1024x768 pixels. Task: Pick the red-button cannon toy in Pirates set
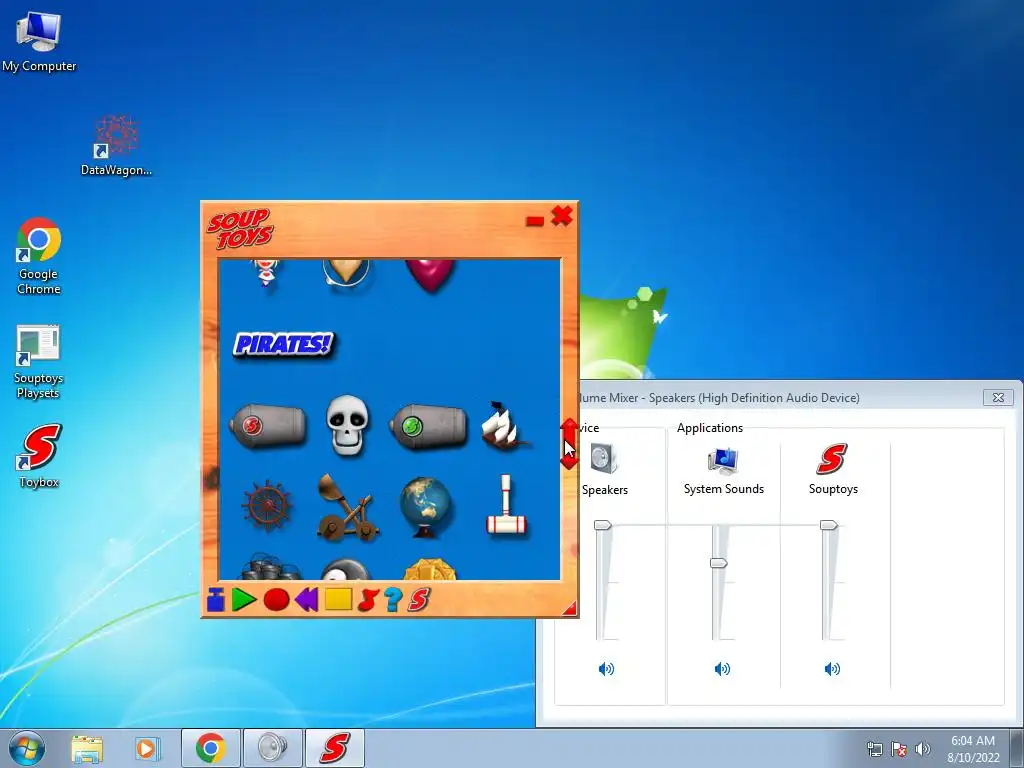(x=268, y=426)
